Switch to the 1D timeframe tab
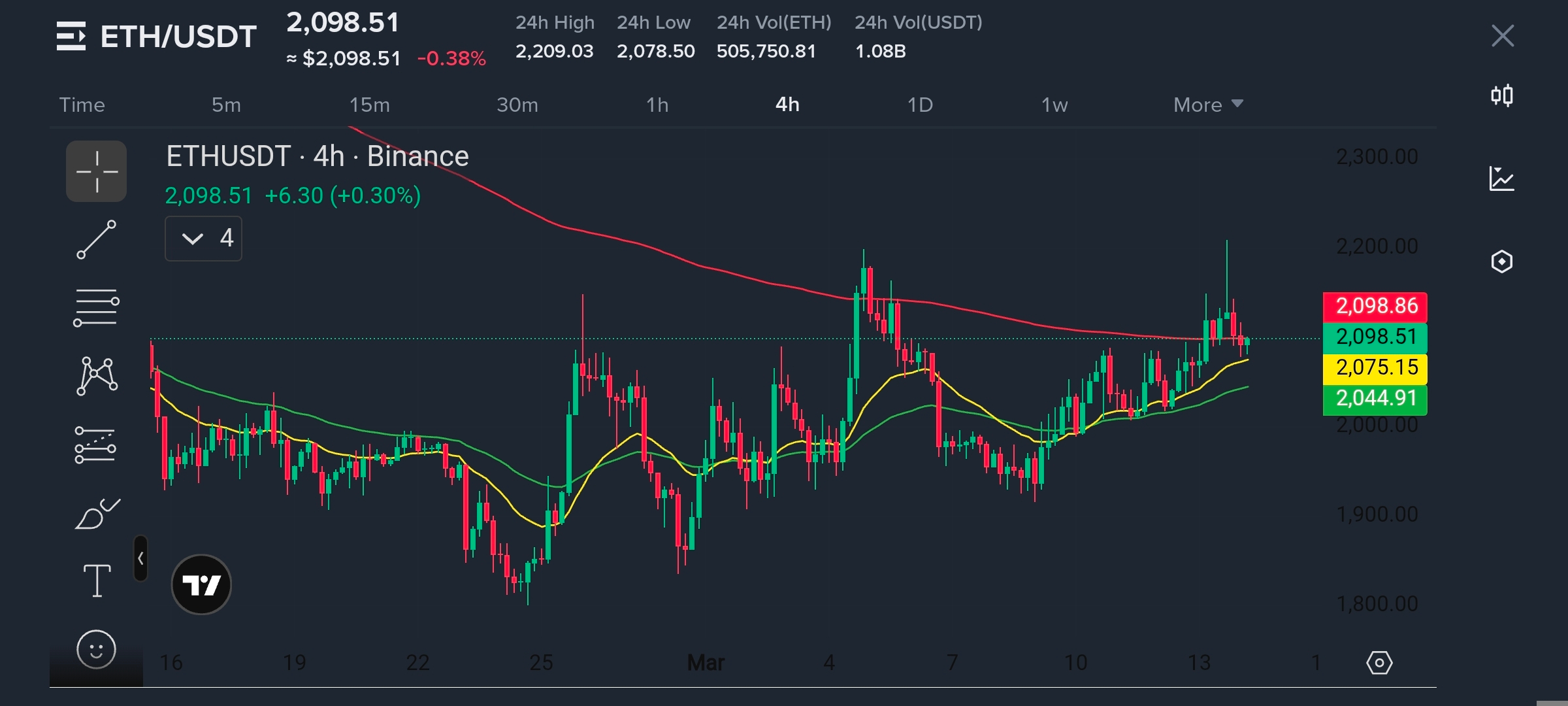 click(x=919, y=105)
